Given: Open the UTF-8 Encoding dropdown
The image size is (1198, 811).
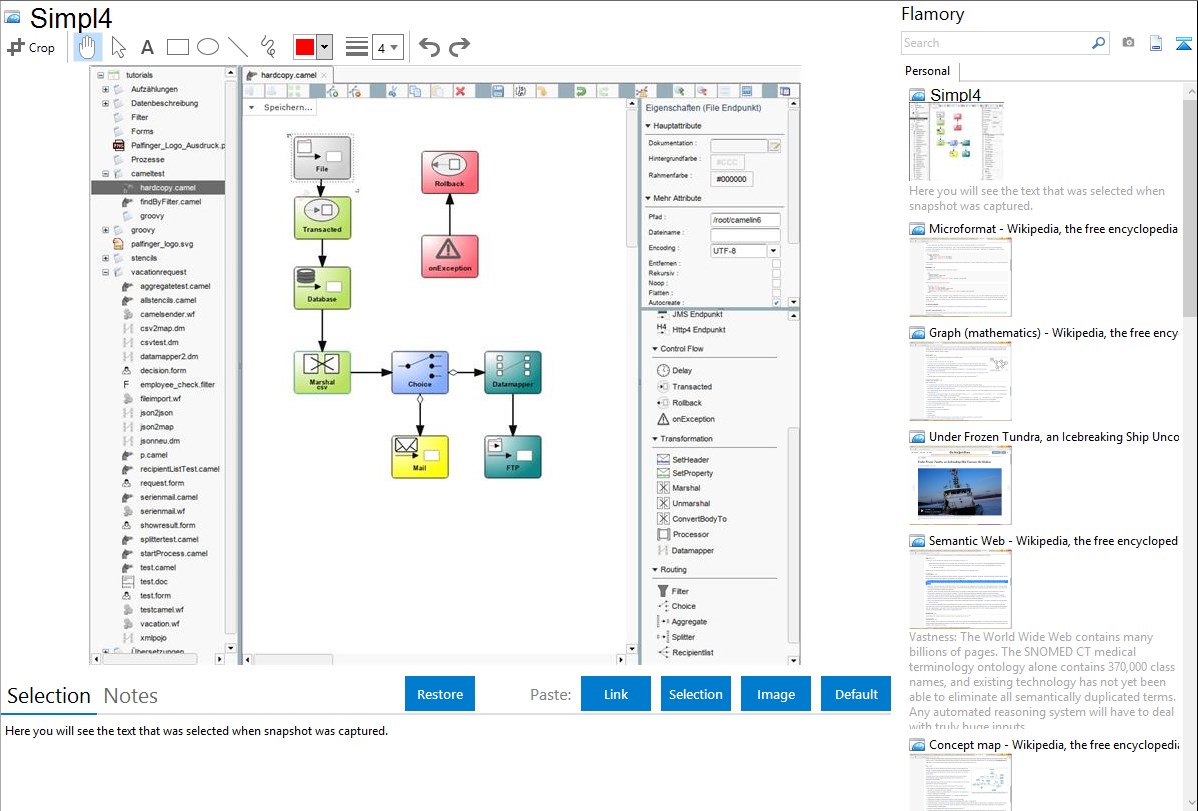Looking at the screenshot, I should (773, 251).
